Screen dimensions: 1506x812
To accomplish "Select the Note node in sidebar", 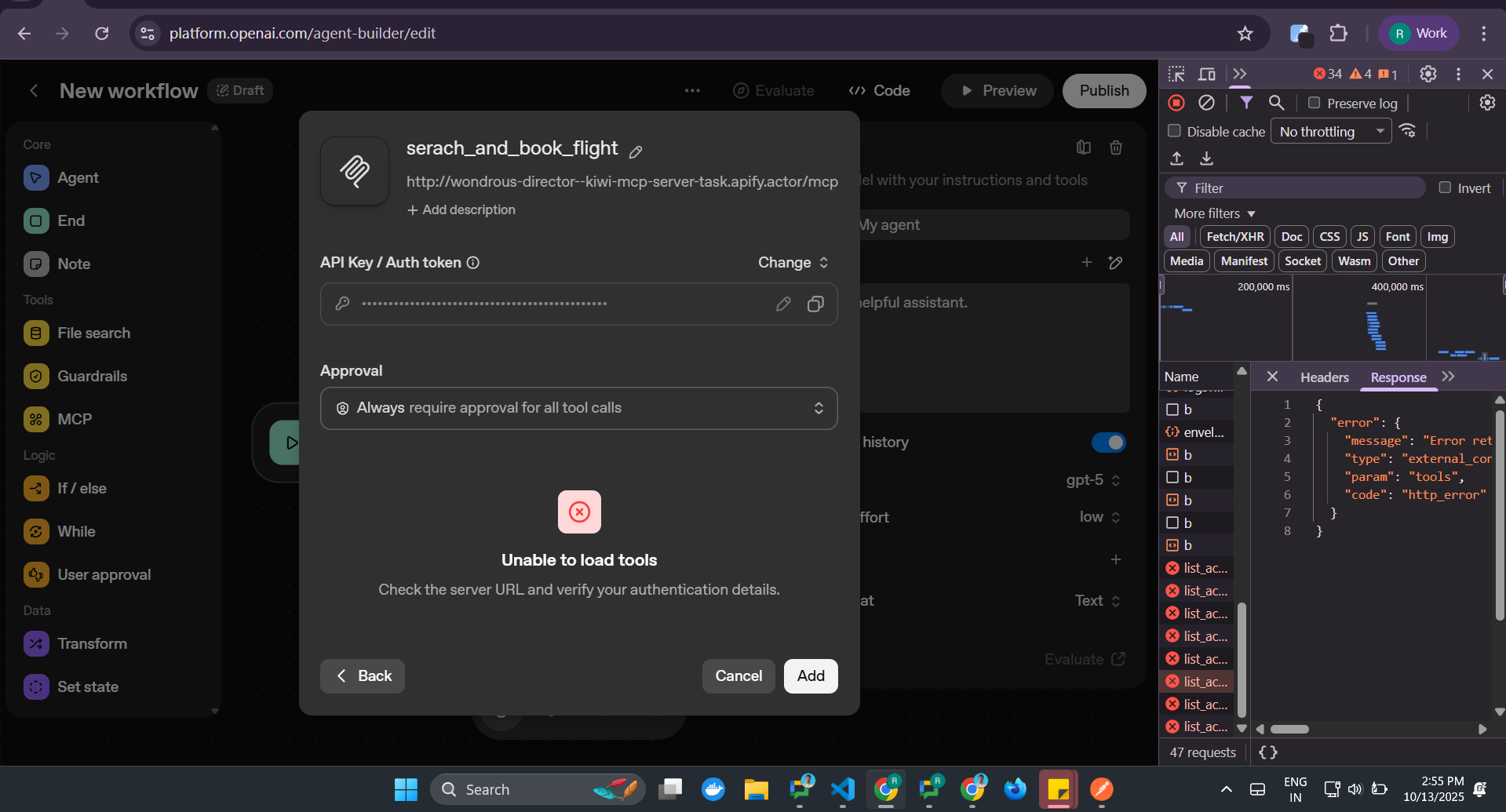I will pos(57,264).
